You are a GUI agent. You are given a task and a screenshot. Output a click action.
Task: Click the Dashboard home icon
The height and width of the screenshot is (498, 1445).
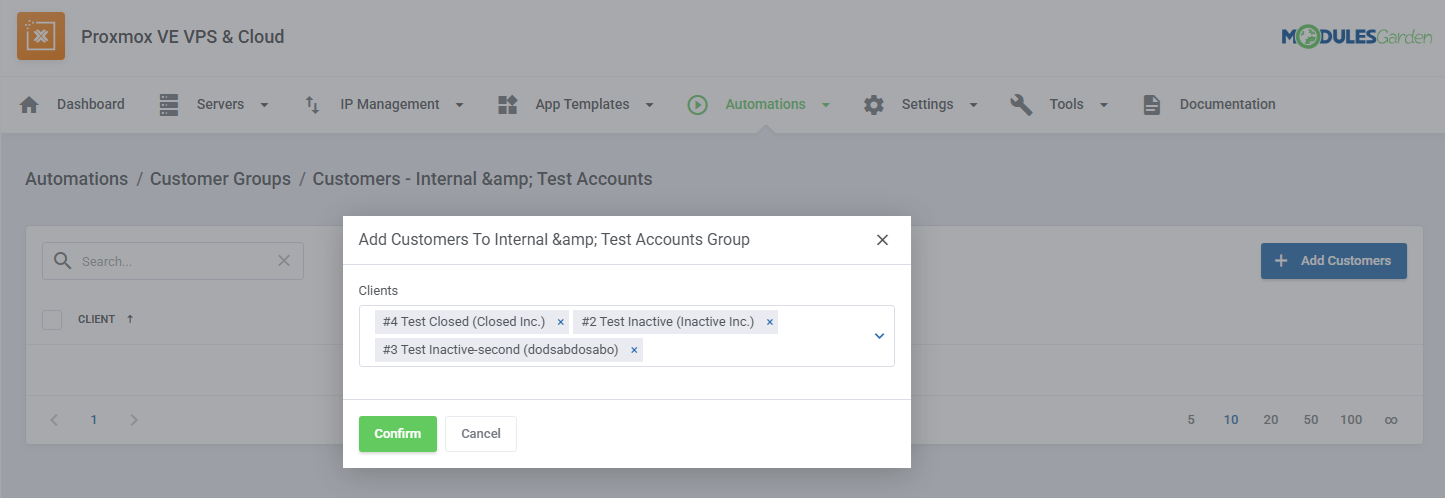pyautogui.click(x=29, y=104)
